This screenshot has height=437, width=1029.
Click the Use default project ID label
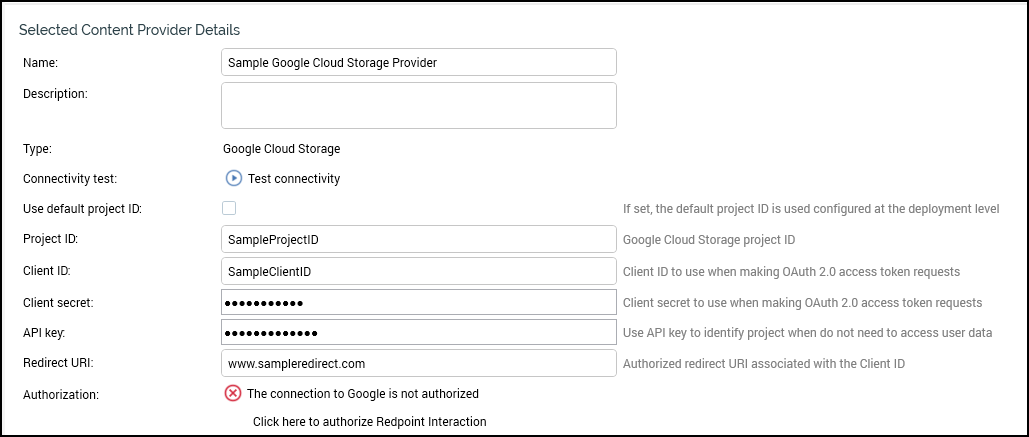[83, 209]
